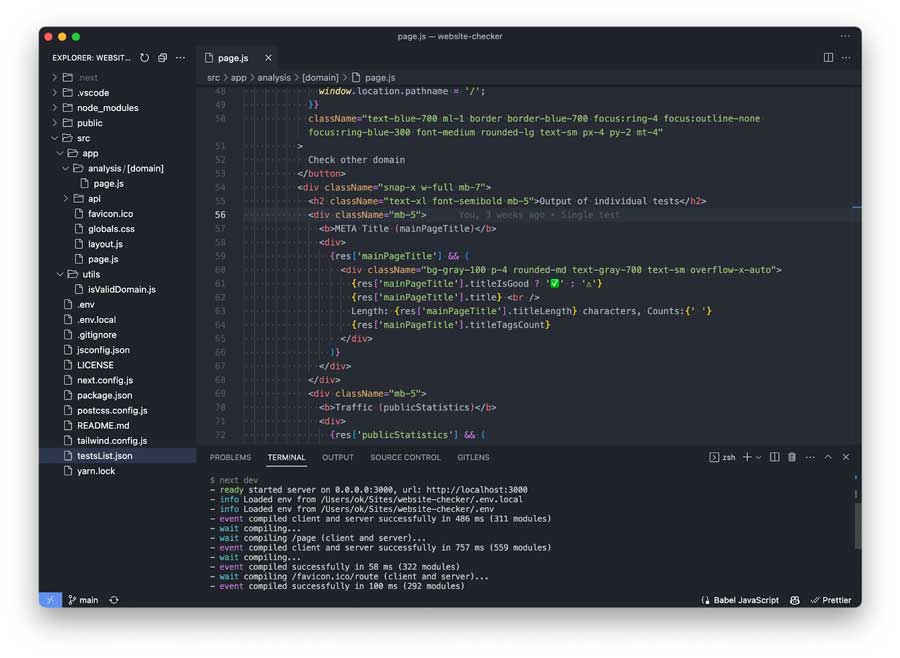The width and height of the screenshot is (900, 658).
Task: Maximize the terminal panel with chevron up
Action: [828, 457]
